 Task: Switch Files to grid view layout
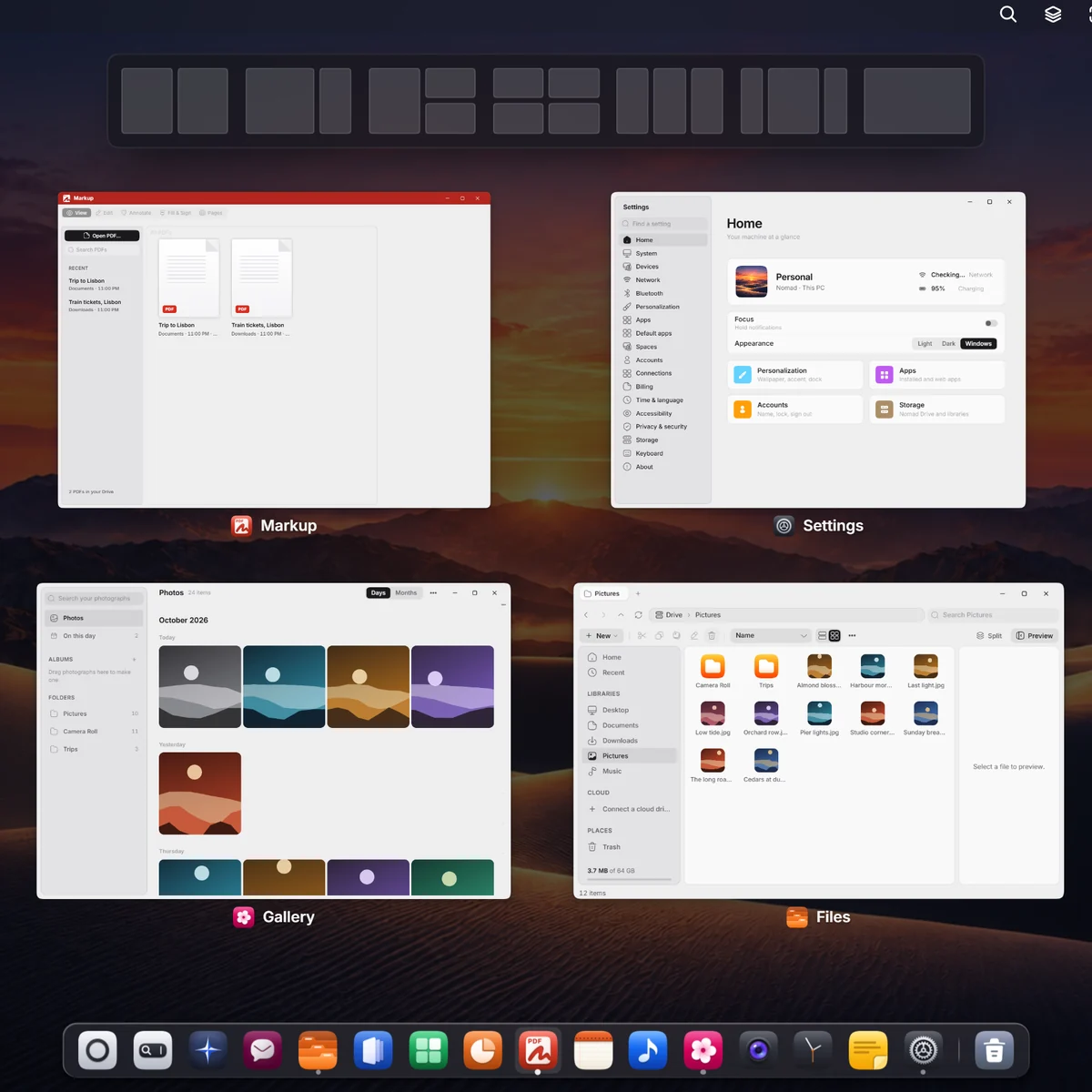click(x=834, y=635)
